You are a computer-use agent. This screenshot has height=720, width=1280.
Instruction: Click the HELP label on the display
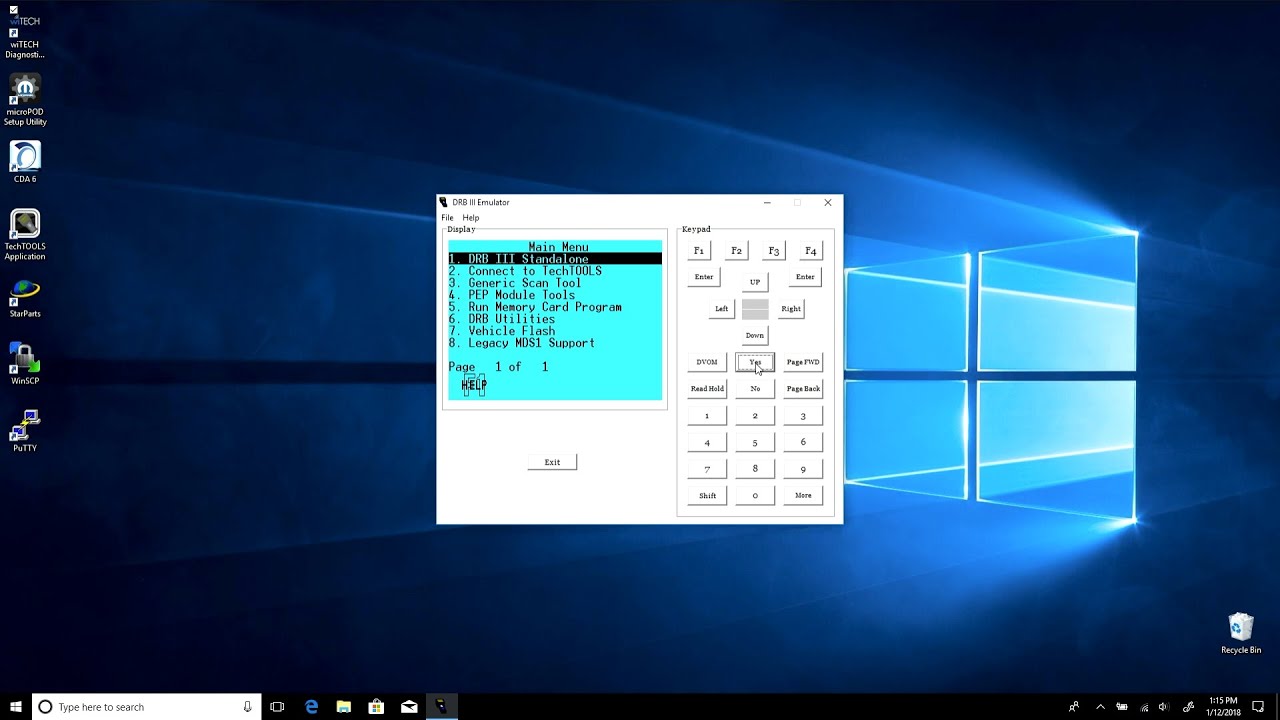point(474,385)
